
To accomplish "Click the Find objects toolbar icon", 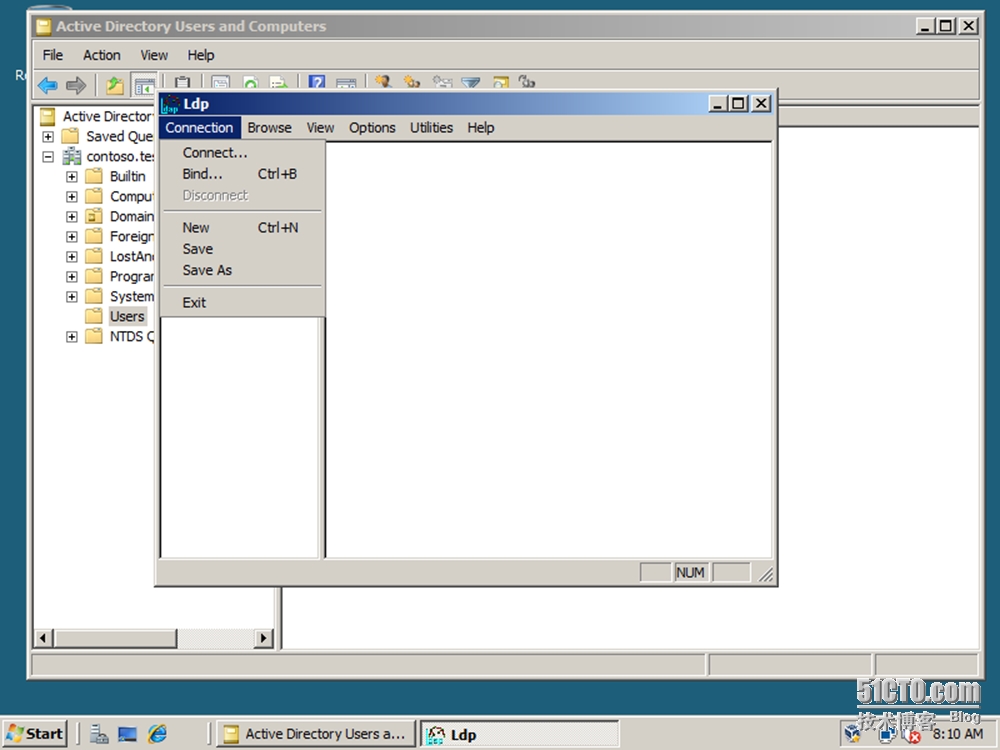I will coord(501,83).
